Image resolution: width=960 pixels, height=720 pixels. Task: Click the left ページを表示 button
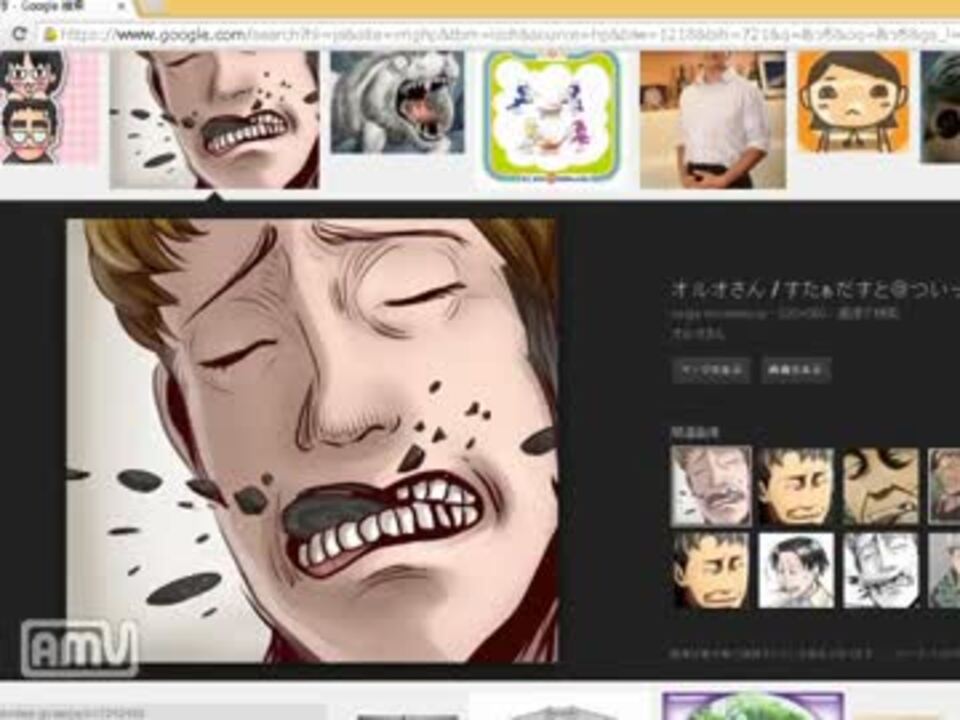pyautogui.click(x=711, y=370)
